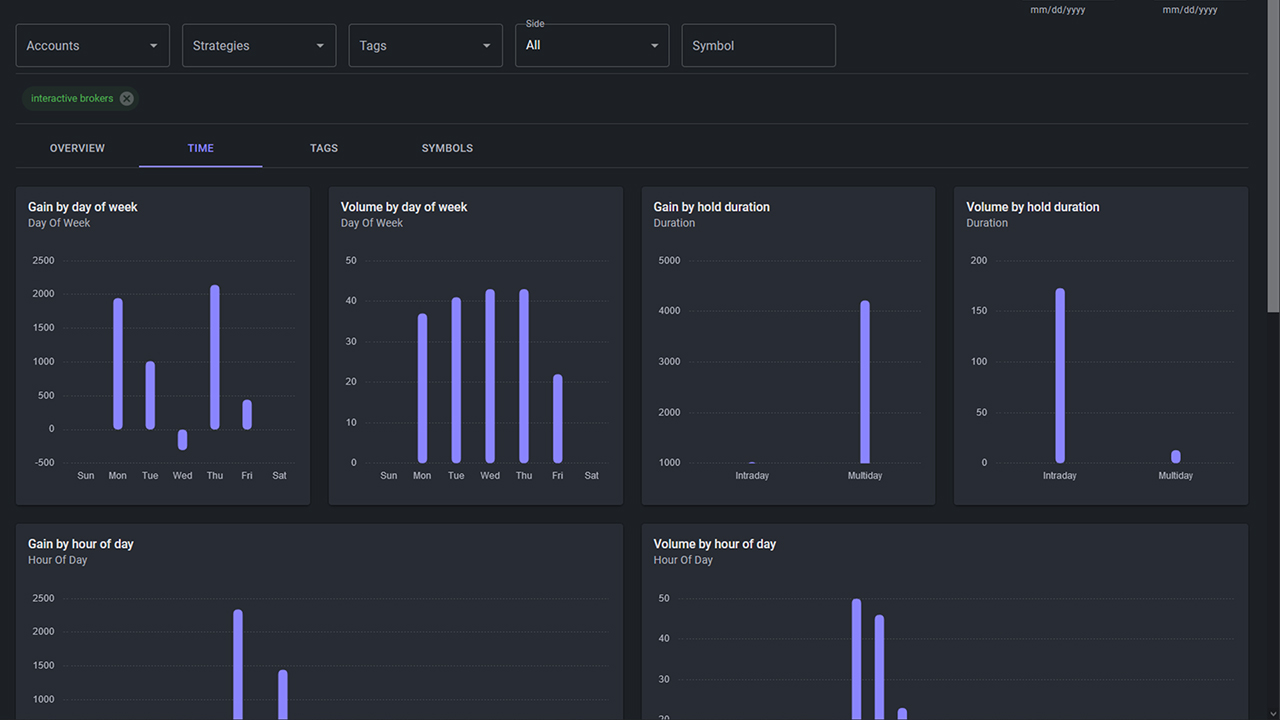Click the Multiday bar in Volume by hold duration
1280x720 pixels.
pyautogui.click(x=1176, y=457)
